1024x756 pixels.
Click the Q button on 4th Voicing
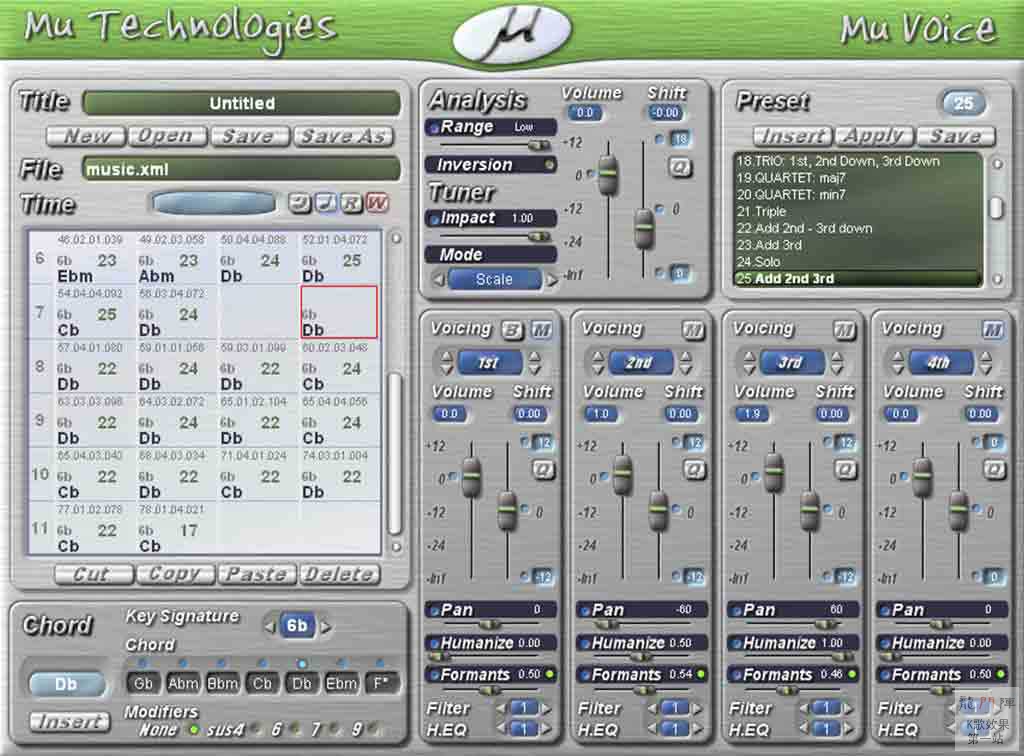(x=994, y=469)
